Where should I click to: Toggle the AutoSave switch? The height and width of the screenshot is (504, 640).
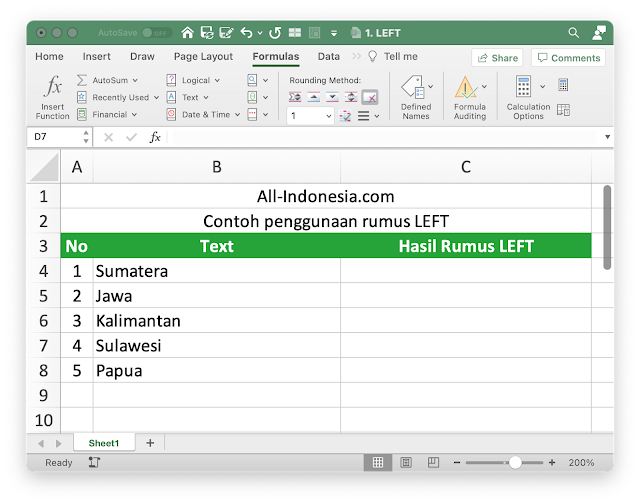(x=155, y=32)
